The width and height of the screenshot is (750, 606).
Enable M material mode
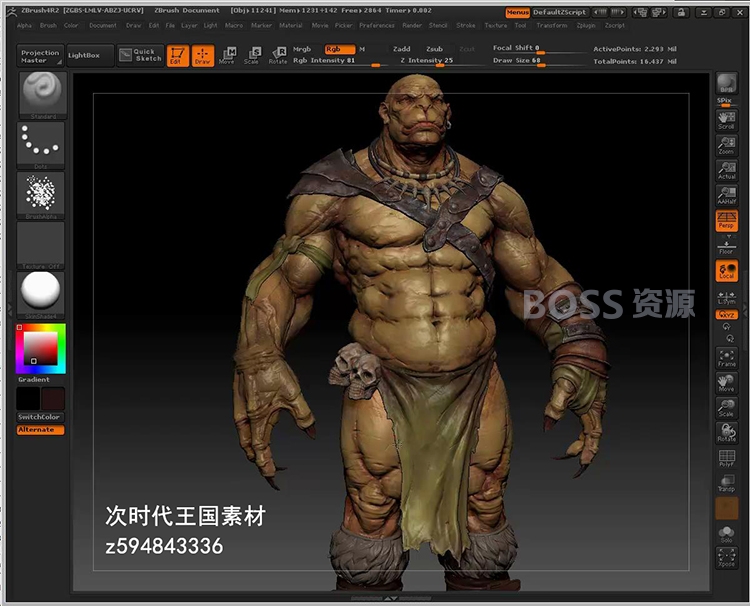362,49
